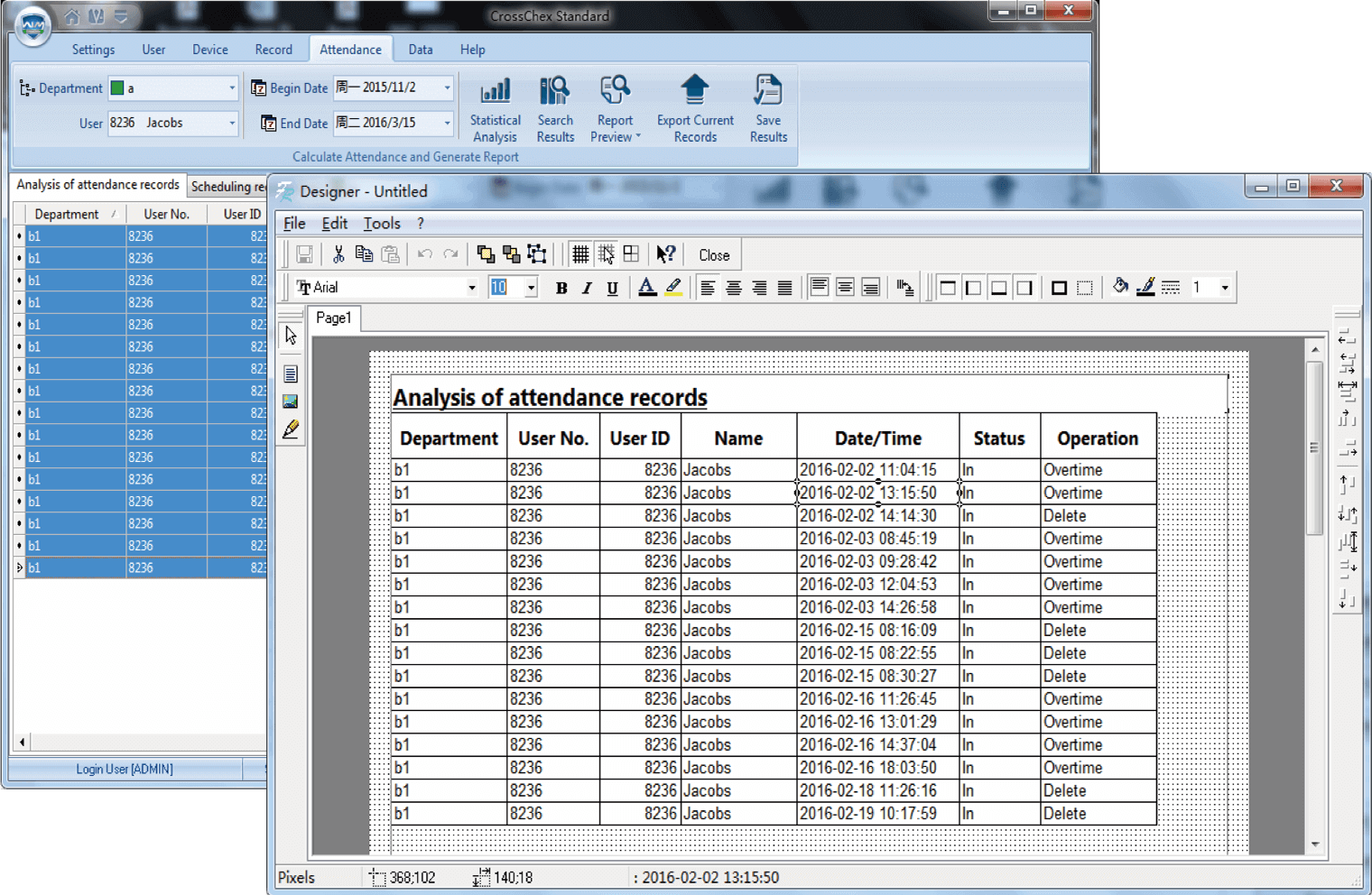Cut selection using the scissors icon
Screen dimensions: 1372x895
(x=338, y=255)
